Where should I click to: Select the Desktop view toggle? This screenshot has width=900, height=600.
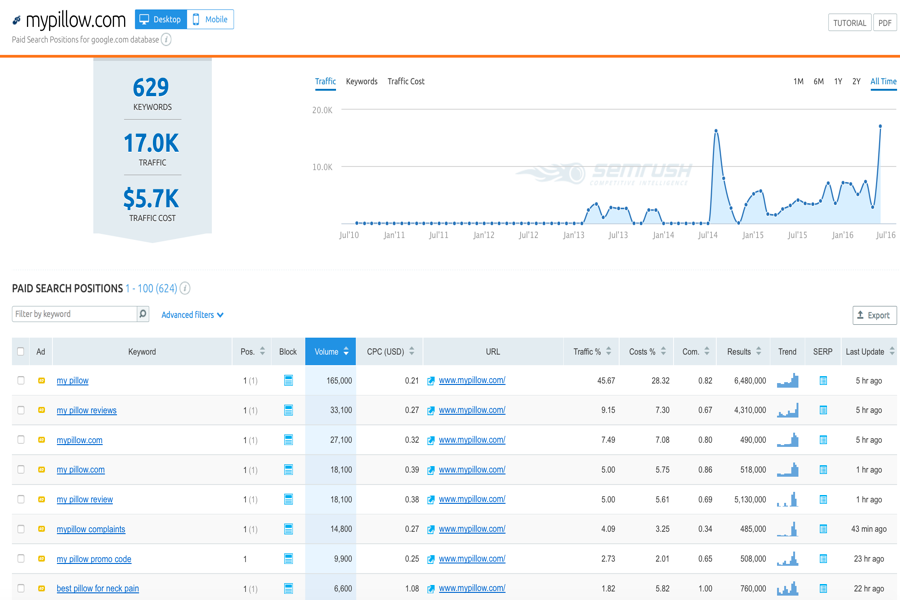(161, 20)
